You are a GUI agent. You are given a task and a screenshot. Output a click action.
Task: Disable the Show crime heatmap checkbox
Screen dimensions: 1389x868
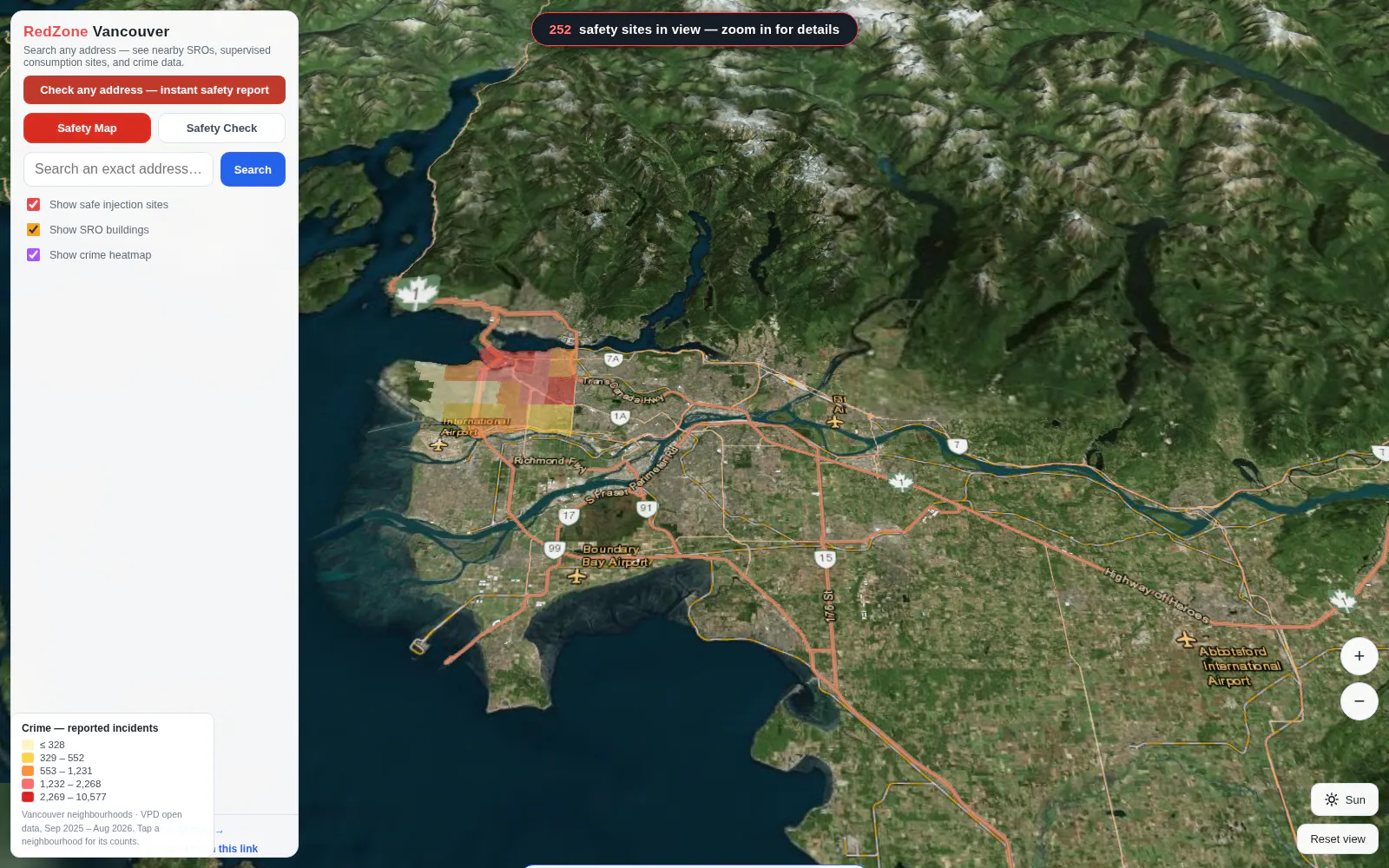click(x=34, y=255)
